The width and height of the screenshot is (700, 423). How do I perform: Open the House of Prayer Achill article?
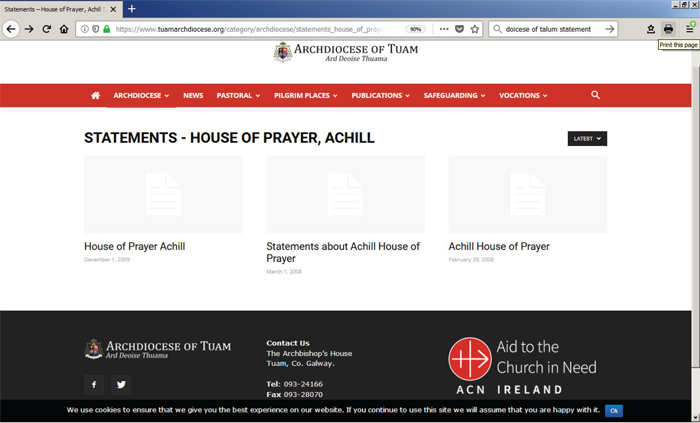[134, 246]
